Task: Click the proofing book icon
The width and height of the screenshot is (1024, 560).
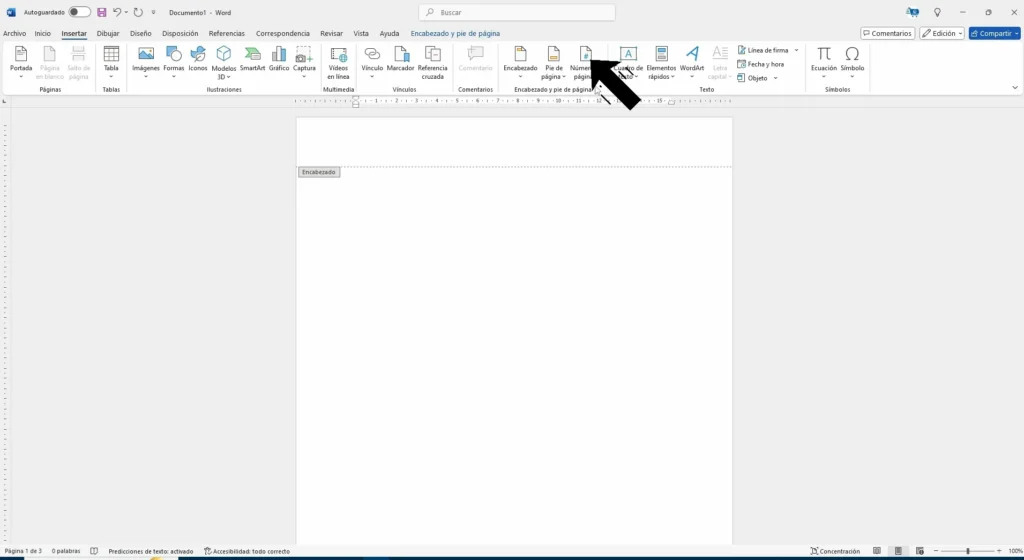Action: (94, 552)
